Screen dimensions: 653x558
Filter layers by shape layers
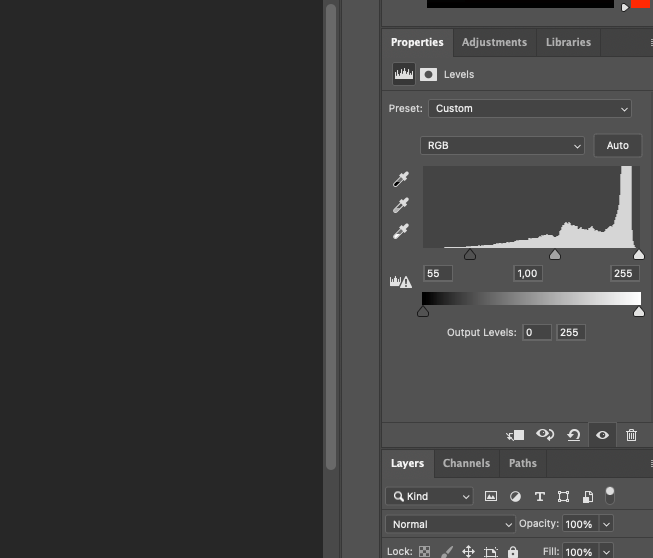coord(563,496)
